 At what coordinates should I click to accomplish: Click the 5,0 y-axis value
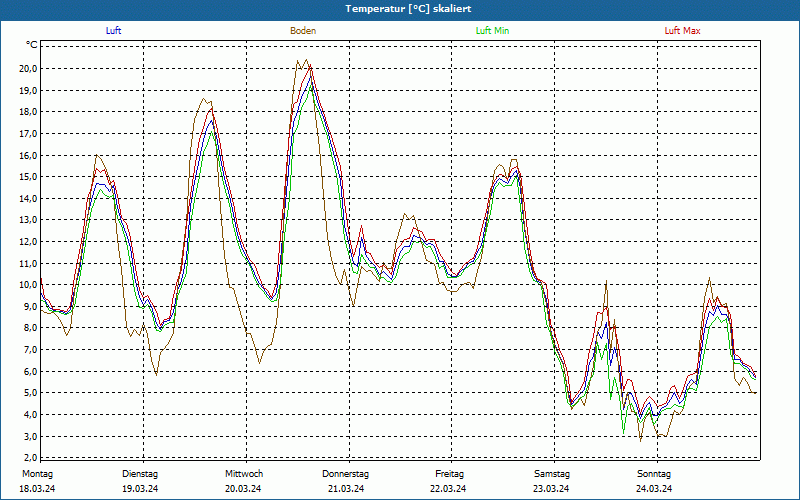click(30, 393)
